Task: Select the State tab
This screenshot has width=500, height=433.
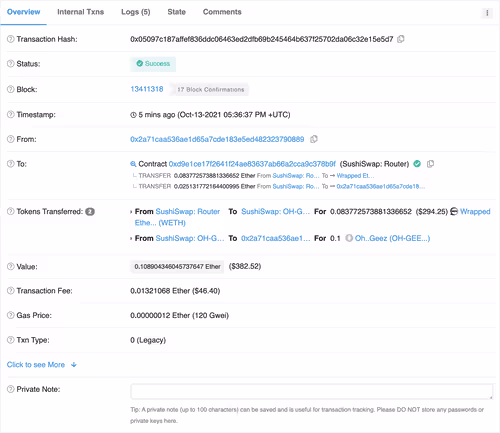Action: coord(177,12)
